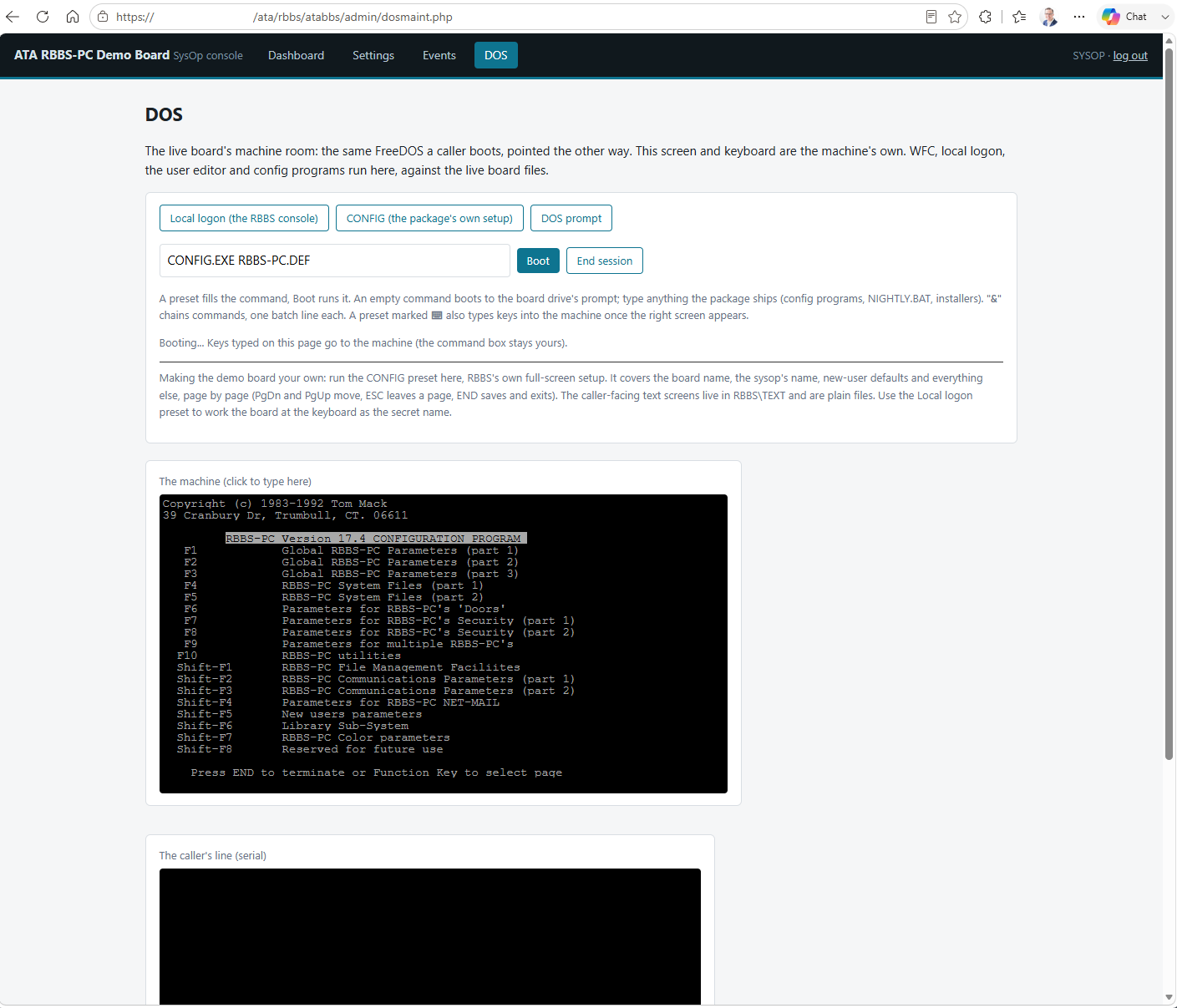The width and height of the screenshot is (1177, 1008).
Task: Show the favorites list icon
Action: [1019, 17]
